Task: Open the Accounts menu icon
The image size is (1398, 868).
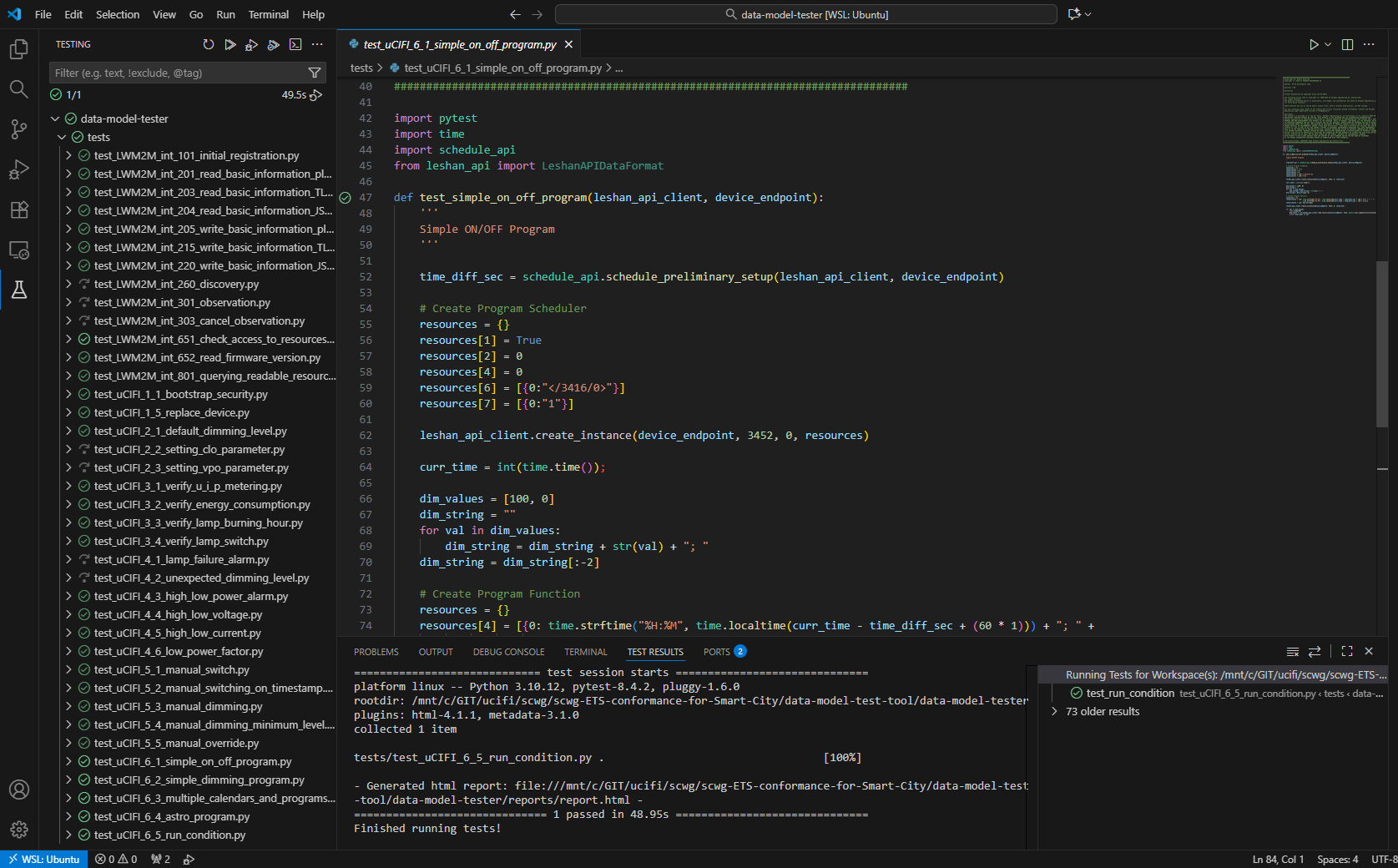Action: click(x=18, y=790)
